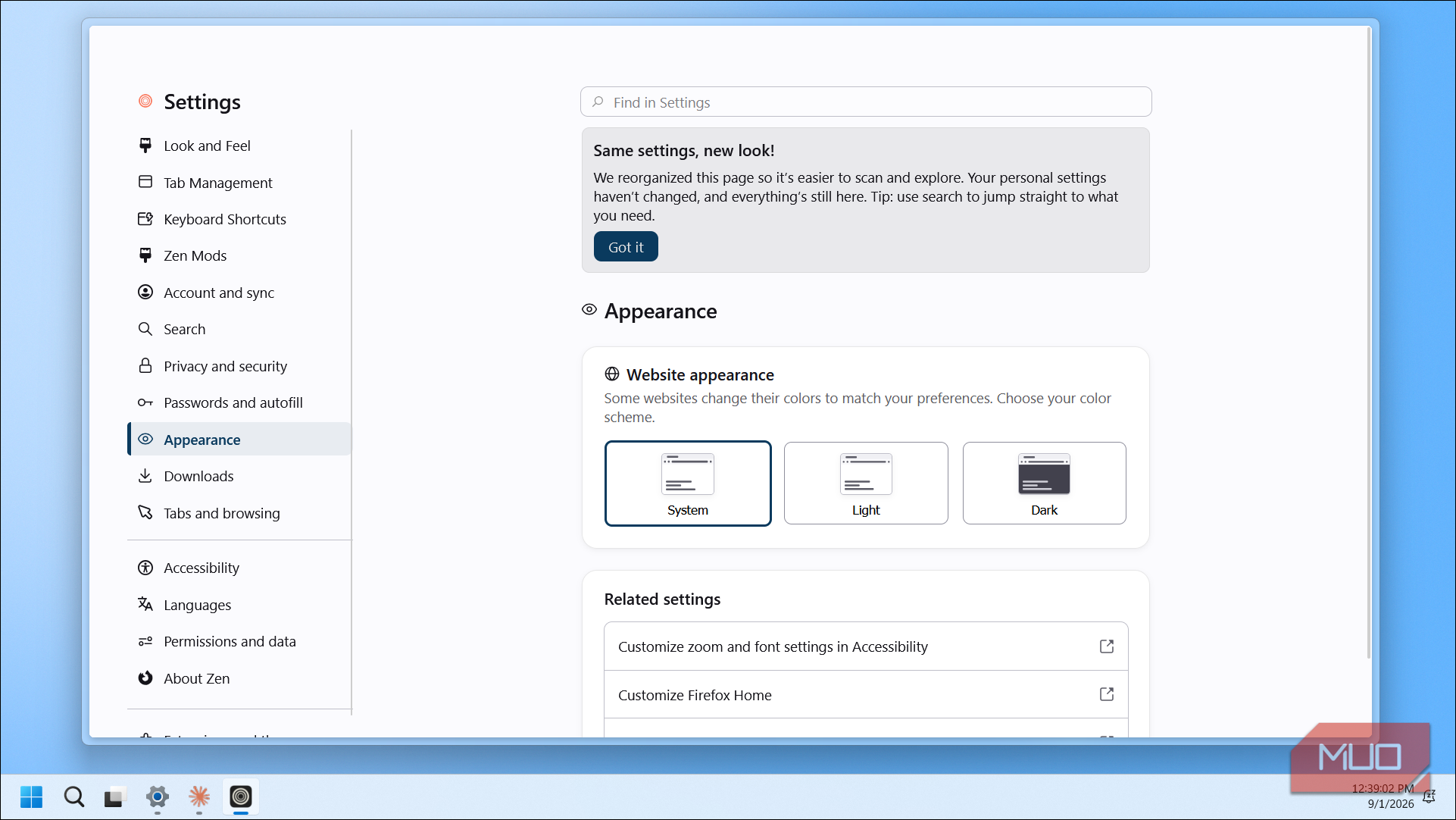Click the taskbar clock and date
Viewport: 1456px width, 820px height.
pos(1383,797)
